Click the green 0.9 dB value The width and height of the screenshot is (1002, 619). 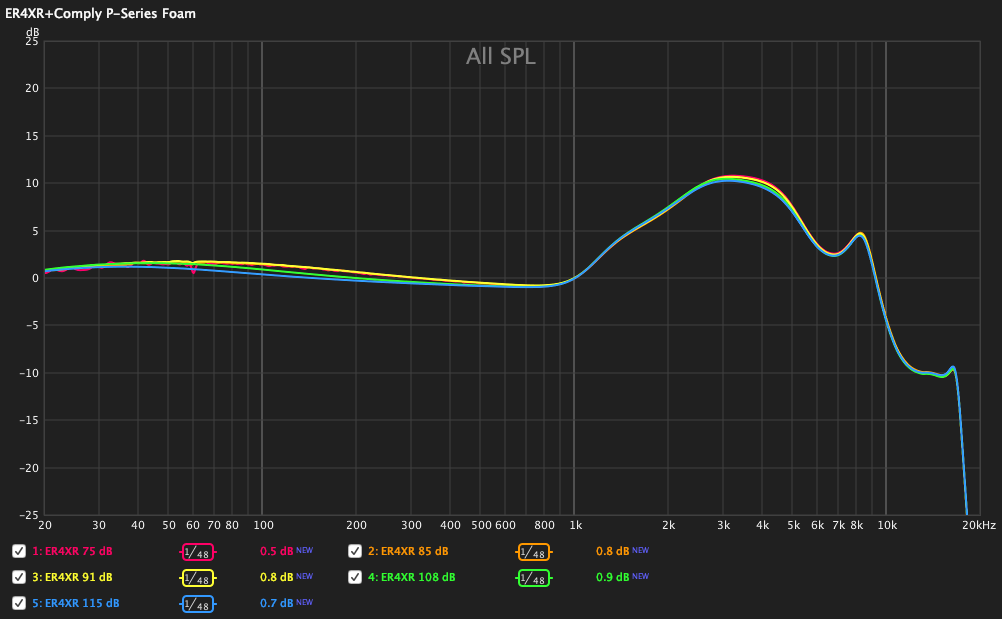[x=612, y=577]
